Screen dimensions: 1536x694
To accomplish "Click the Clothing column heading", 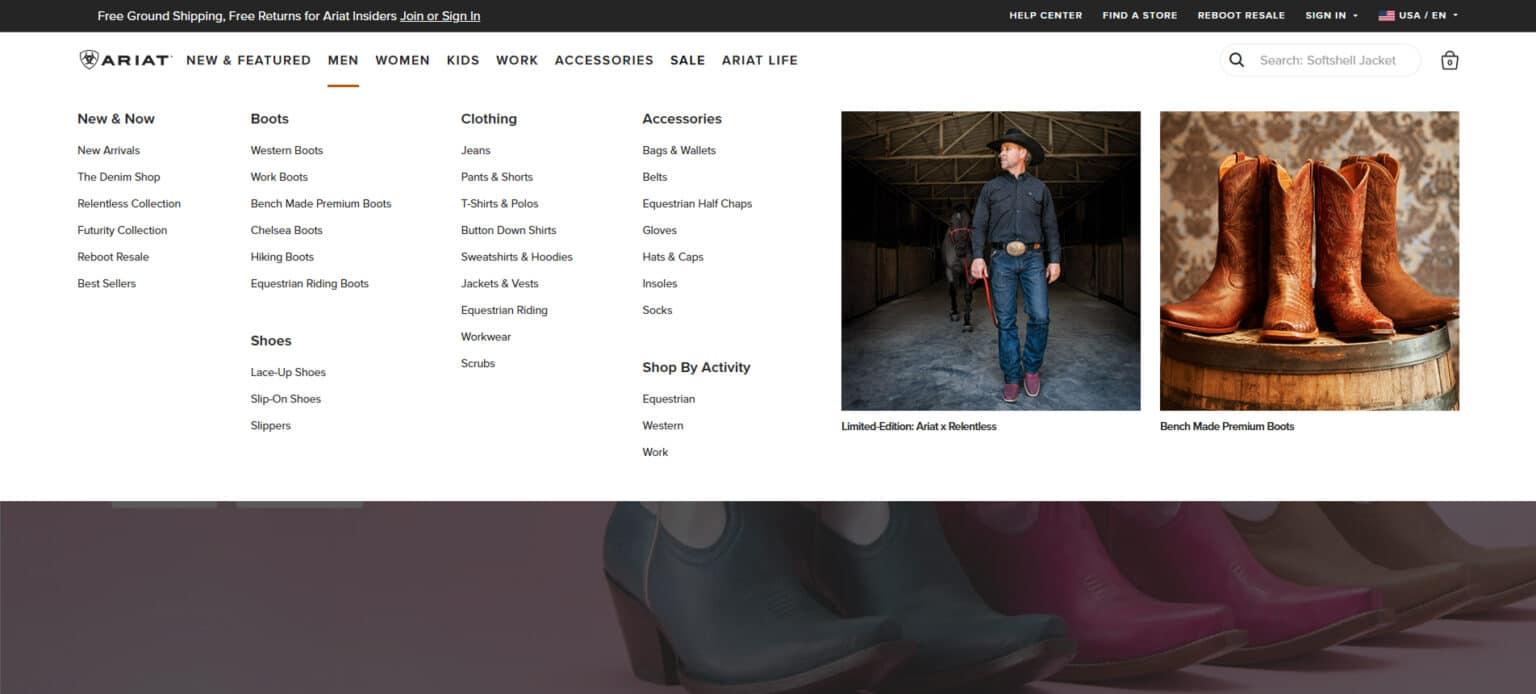I will click(x=488, y=118).
